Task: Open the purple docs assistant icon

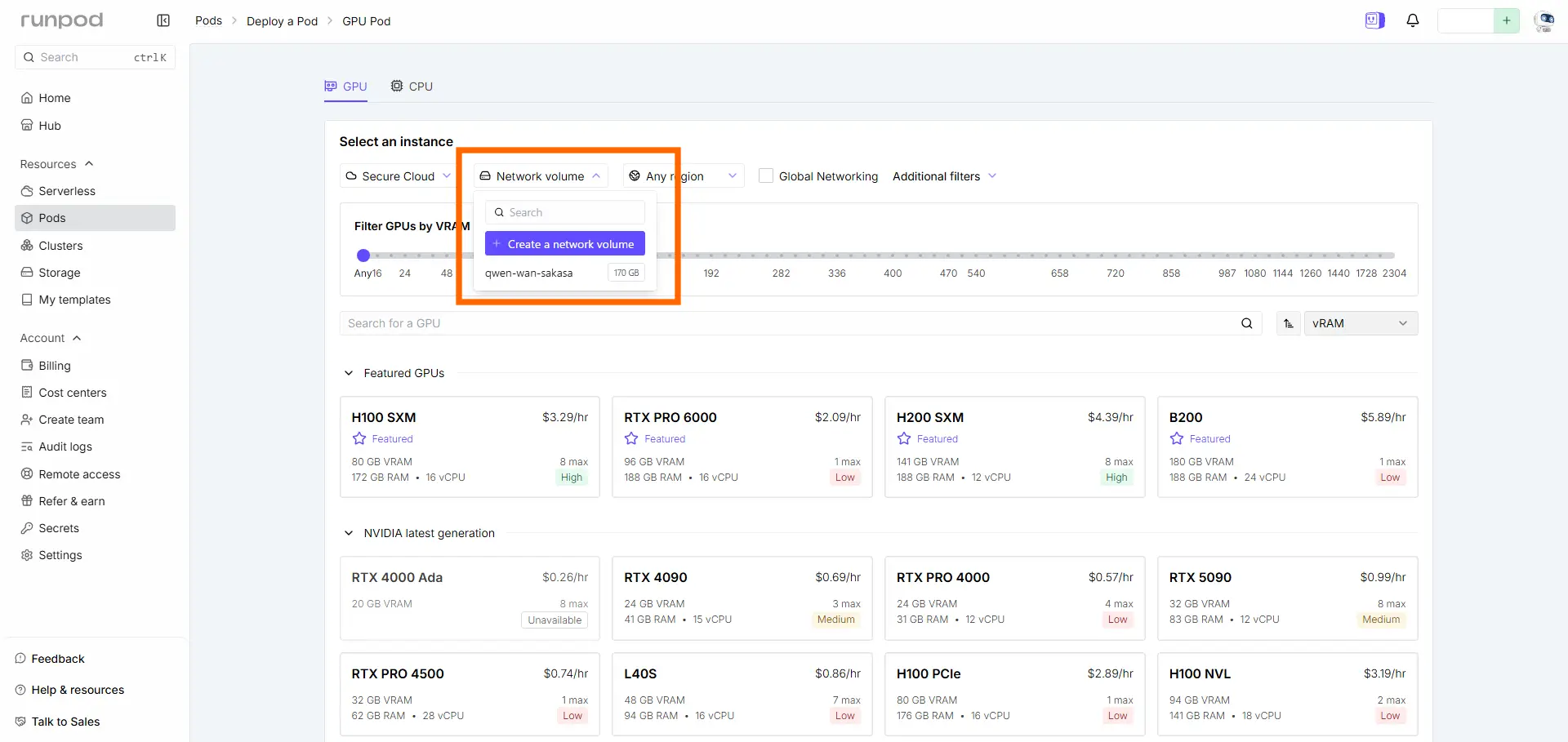Action: 1374,20
